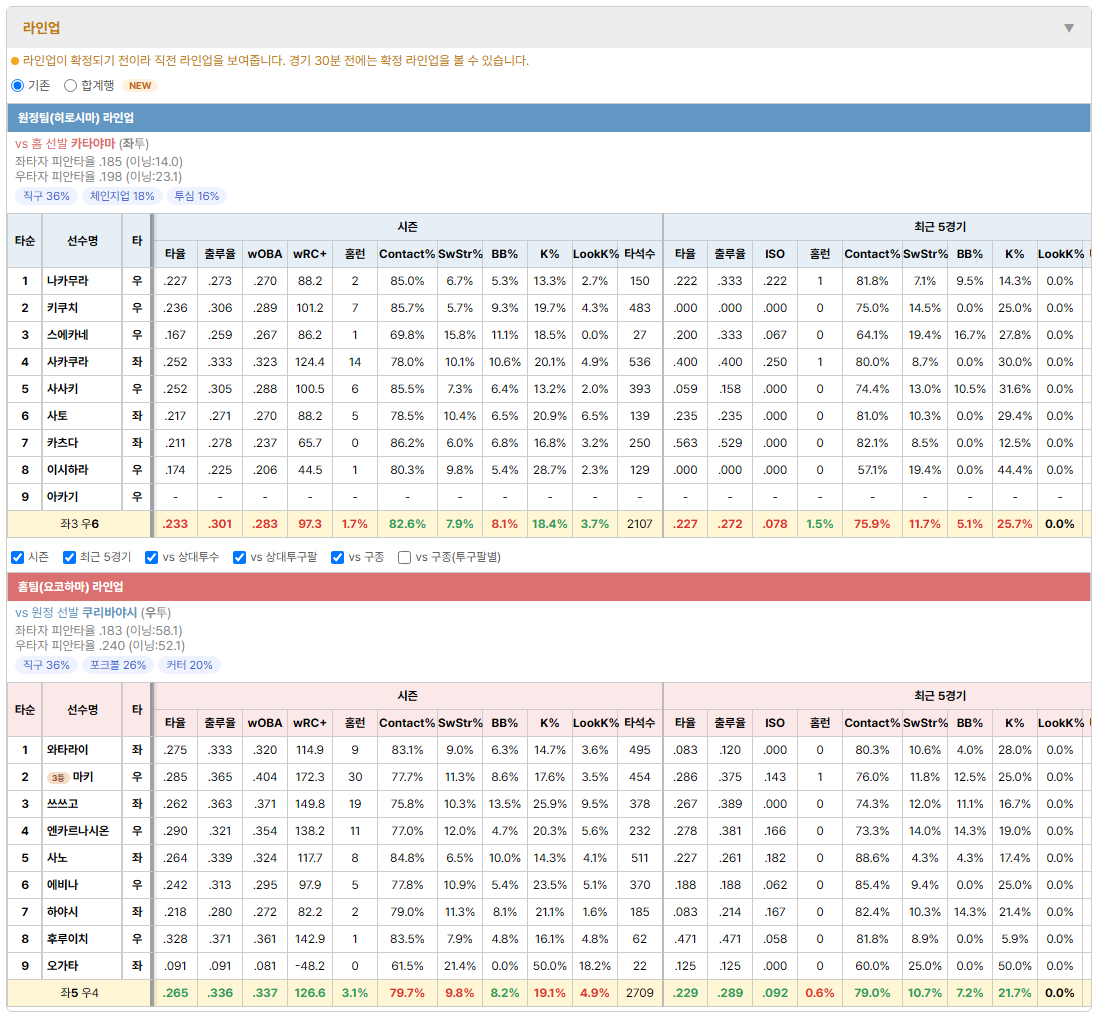This screenshot has width=1098, height=1018.
Task: Click player name 이시하라
Action: pyautogui.click(x=68, y=470)
